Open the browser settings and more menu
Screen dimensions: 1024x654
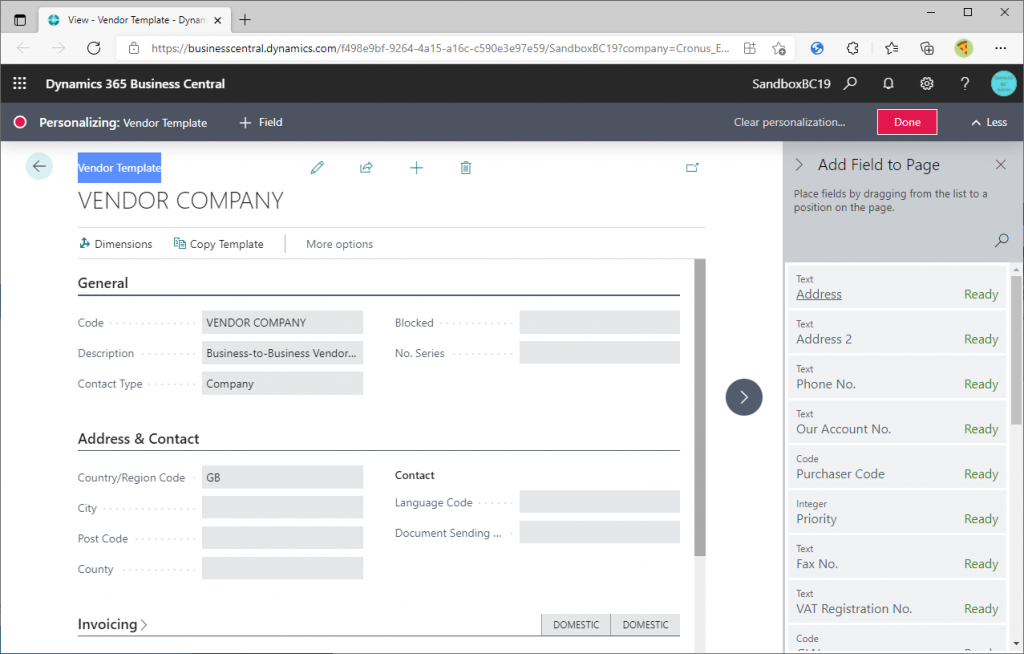click(1000, 48)
